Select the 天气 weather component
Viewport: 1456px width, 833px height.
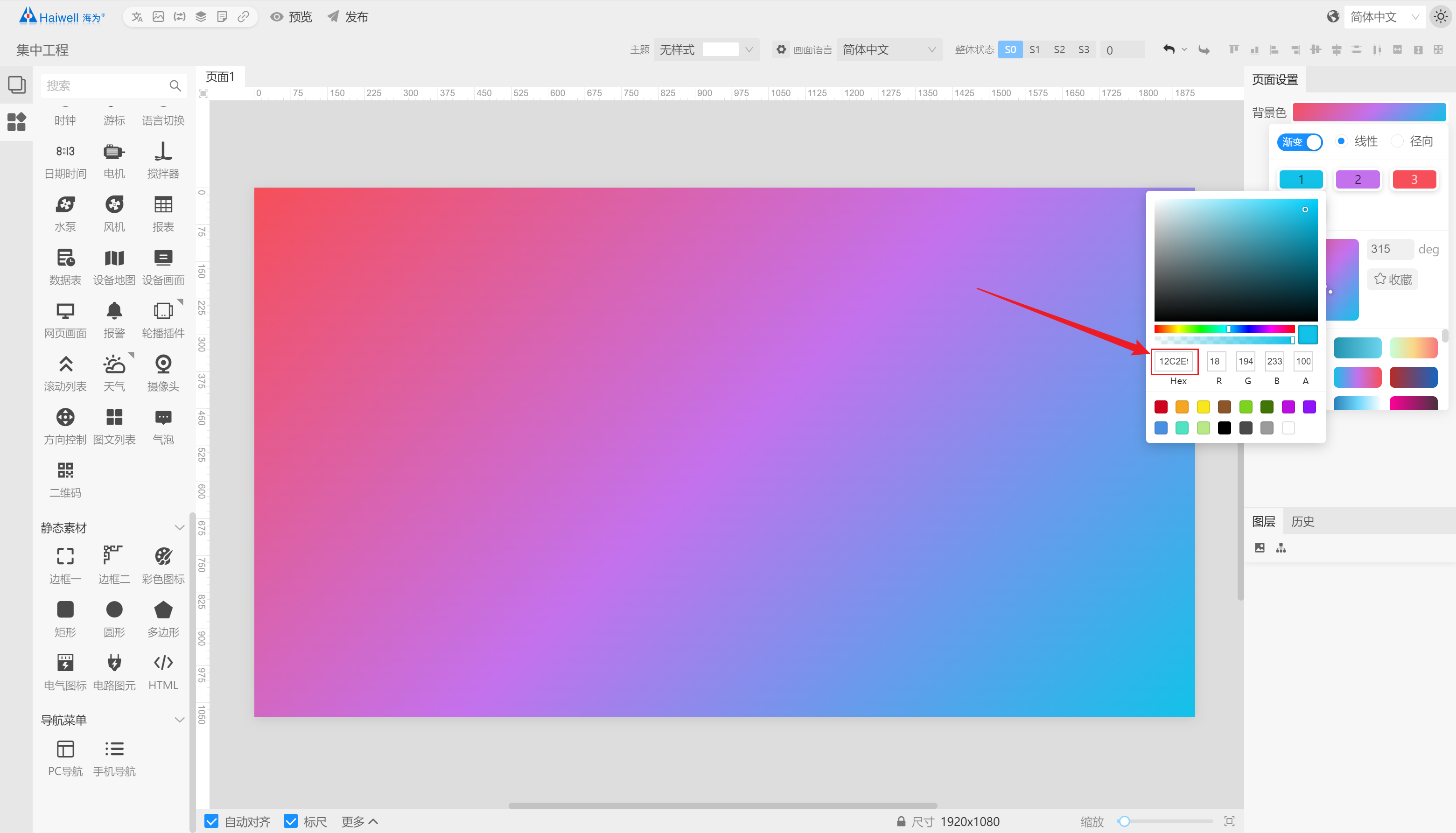(114, 374)
